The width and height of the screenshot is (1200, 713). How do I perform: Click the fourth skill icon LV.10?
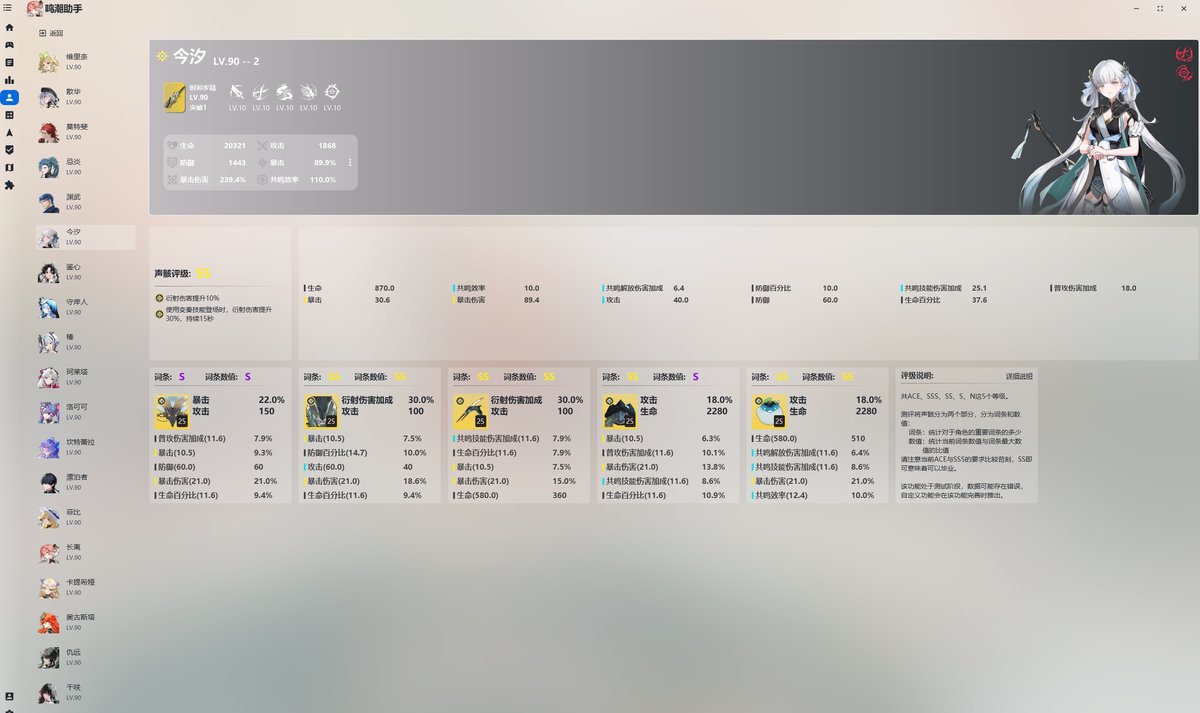(x=308, y=92)
